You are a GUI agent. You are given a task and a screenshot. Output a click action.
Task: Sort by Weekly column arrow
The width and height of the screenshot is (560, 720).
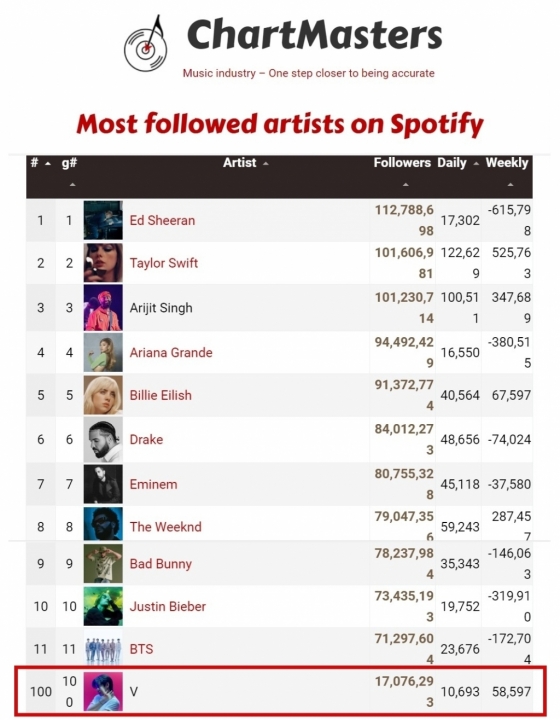[x=510, y=185]
